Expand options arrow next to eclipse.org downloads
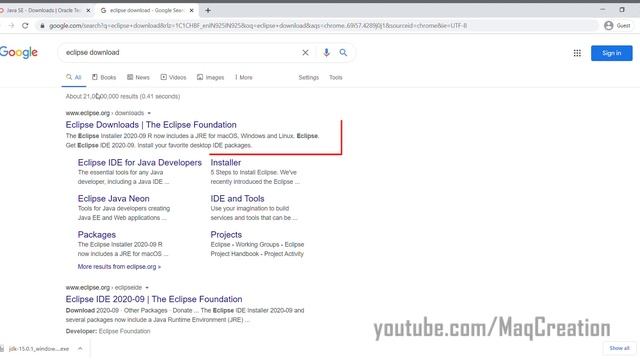 coord(149,113)
